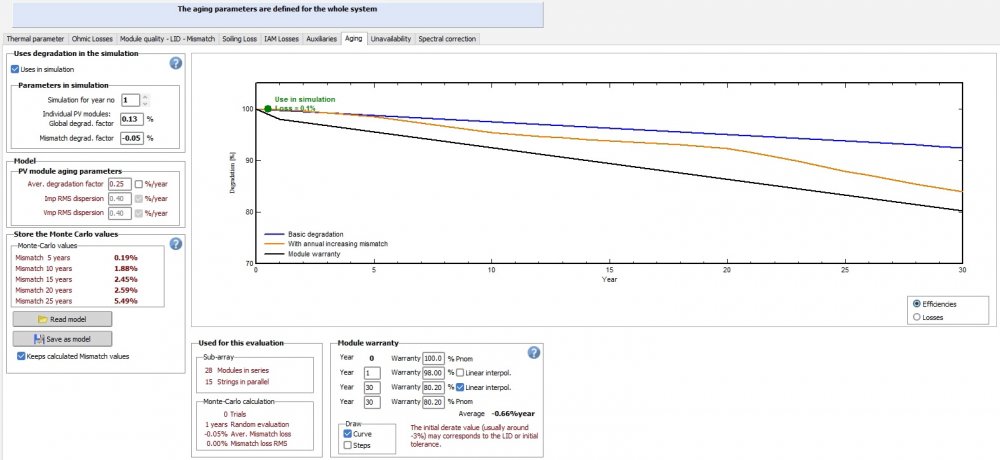The width and height of the screenshot is (1000, 460).
Task: Click the Global degrad. factor input field
Action: pyautogui.click(x=131, y=118)
